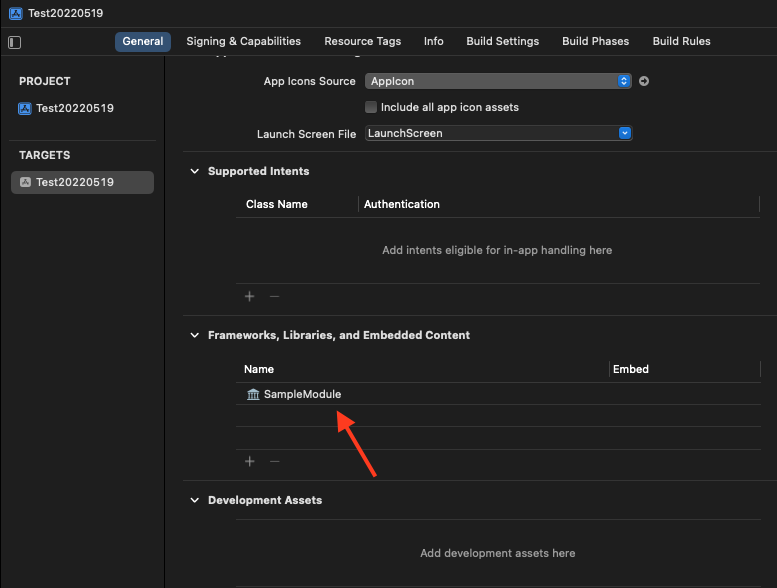Click the Embed column header
The image size is (777, 588).
point(630,370)
